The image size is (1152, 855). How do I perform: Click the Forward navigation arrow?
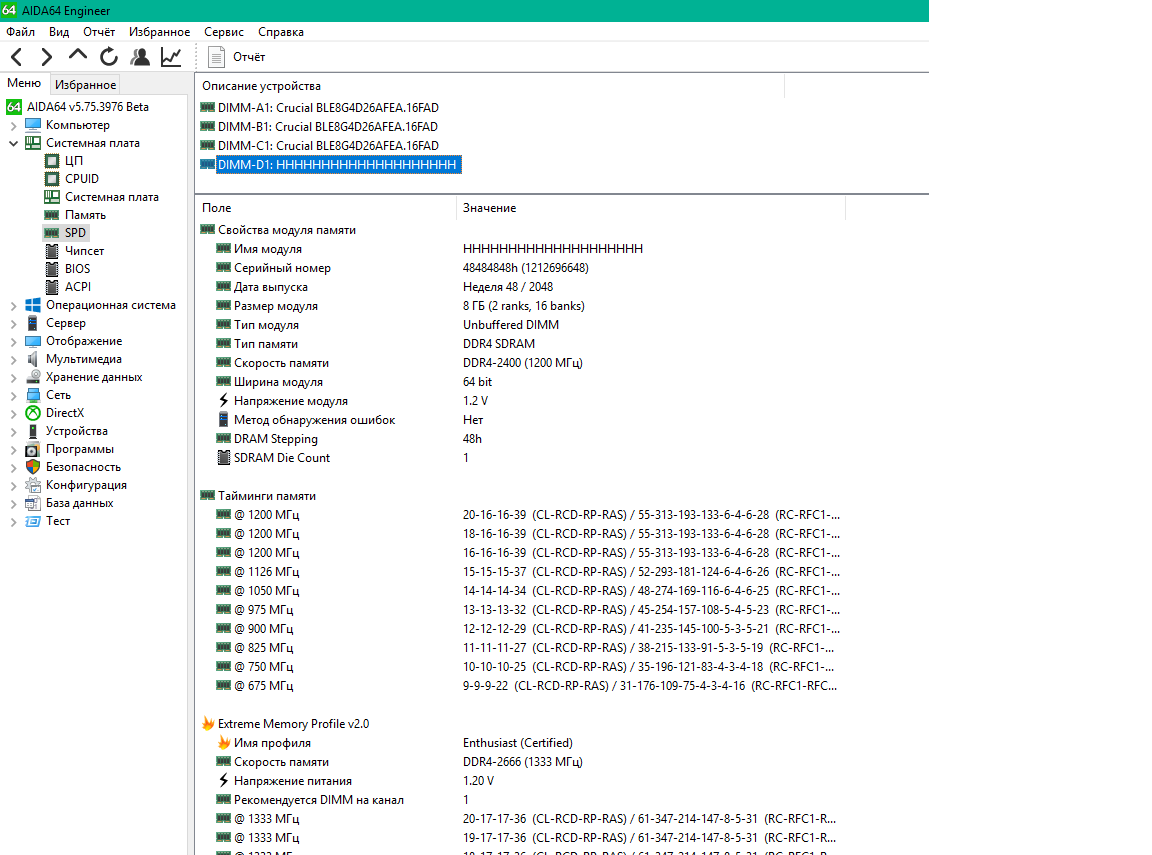[46, 57]
